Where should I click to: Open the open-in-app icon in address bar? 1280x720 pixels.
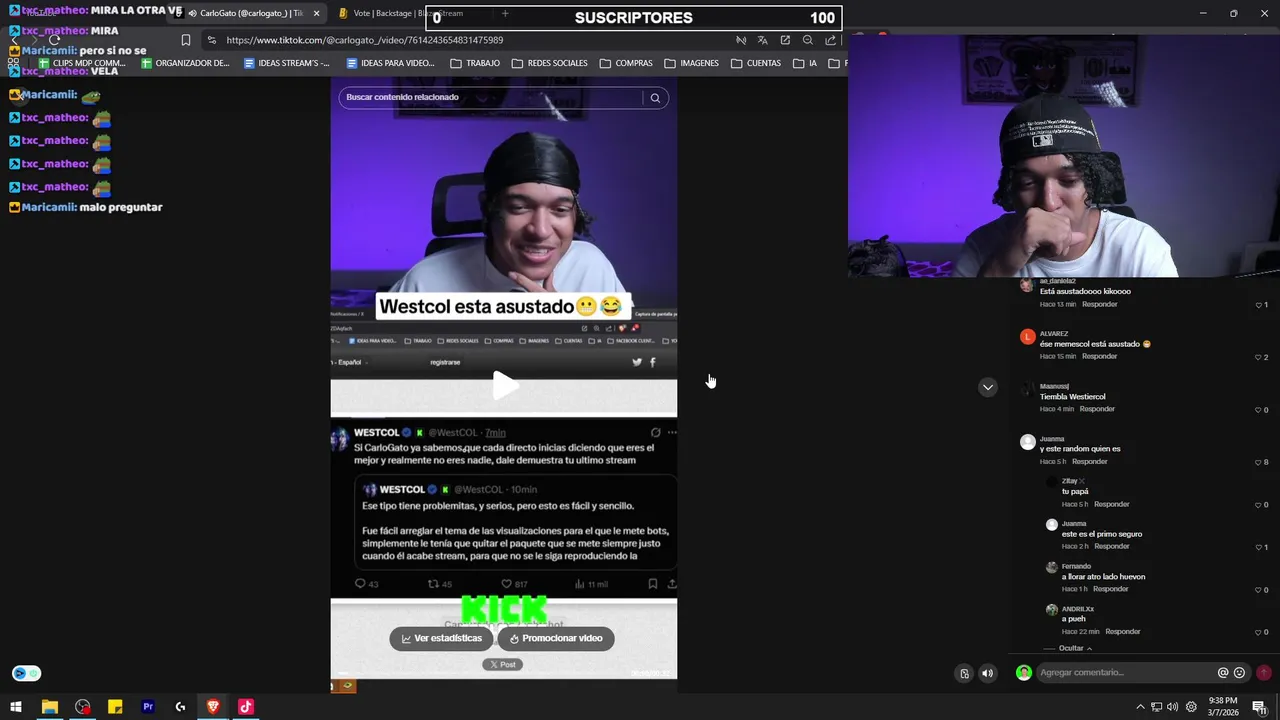click(785, 40)
